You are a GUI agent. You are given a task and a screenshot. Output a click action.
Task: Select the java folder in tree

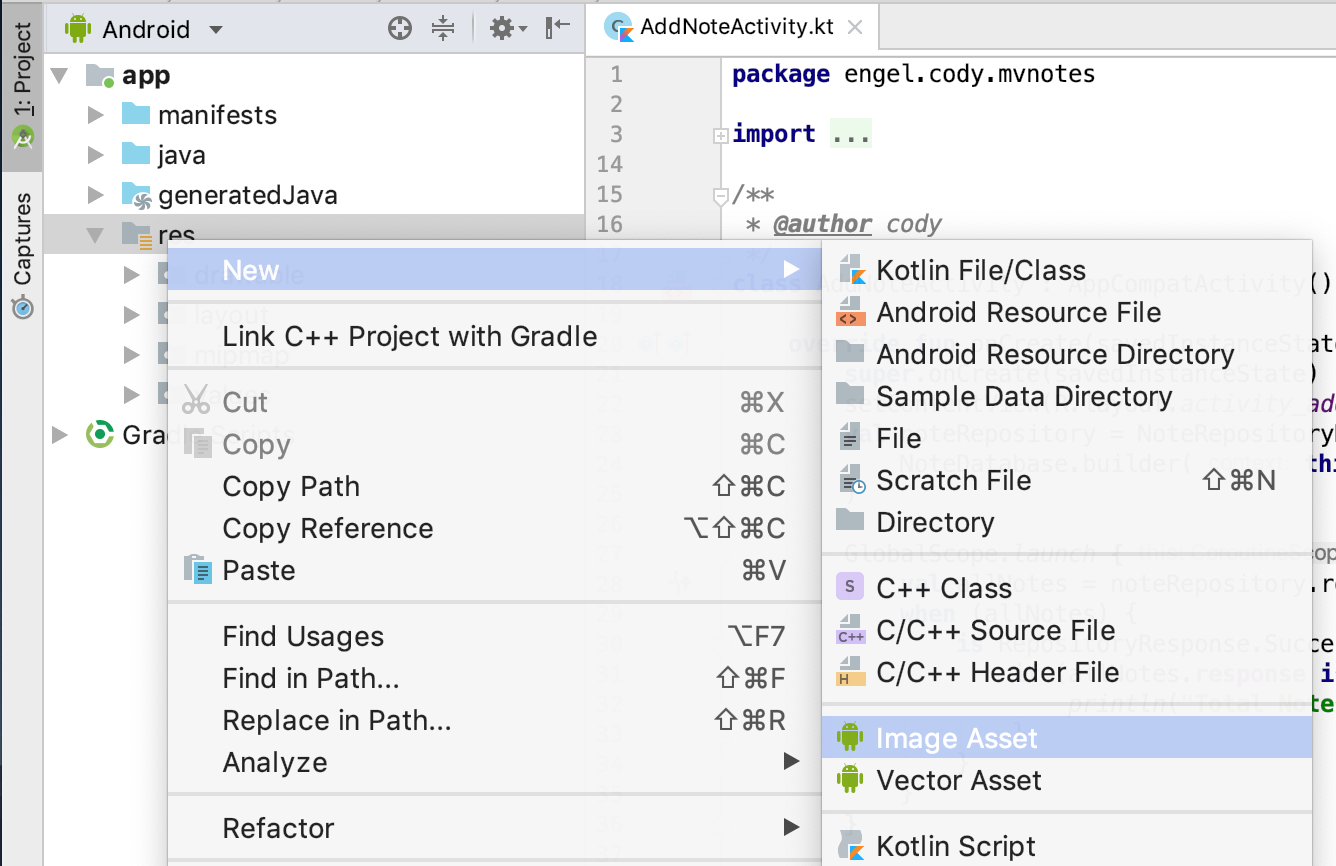(181, 155)
